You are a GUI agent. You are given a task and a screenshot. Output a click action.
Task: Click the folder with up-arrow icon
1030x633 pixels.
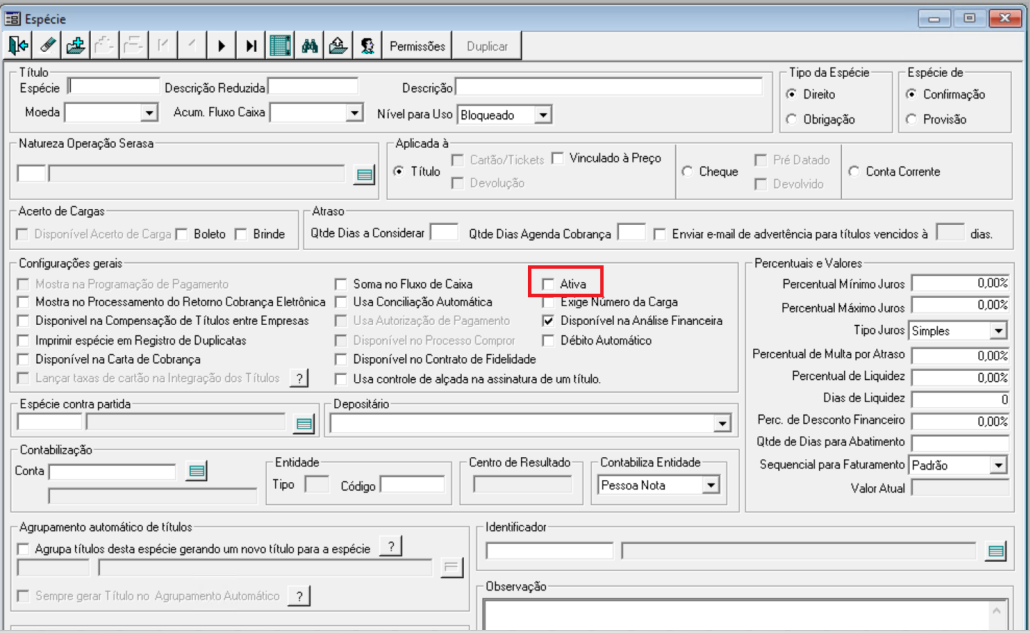(338, 46)
